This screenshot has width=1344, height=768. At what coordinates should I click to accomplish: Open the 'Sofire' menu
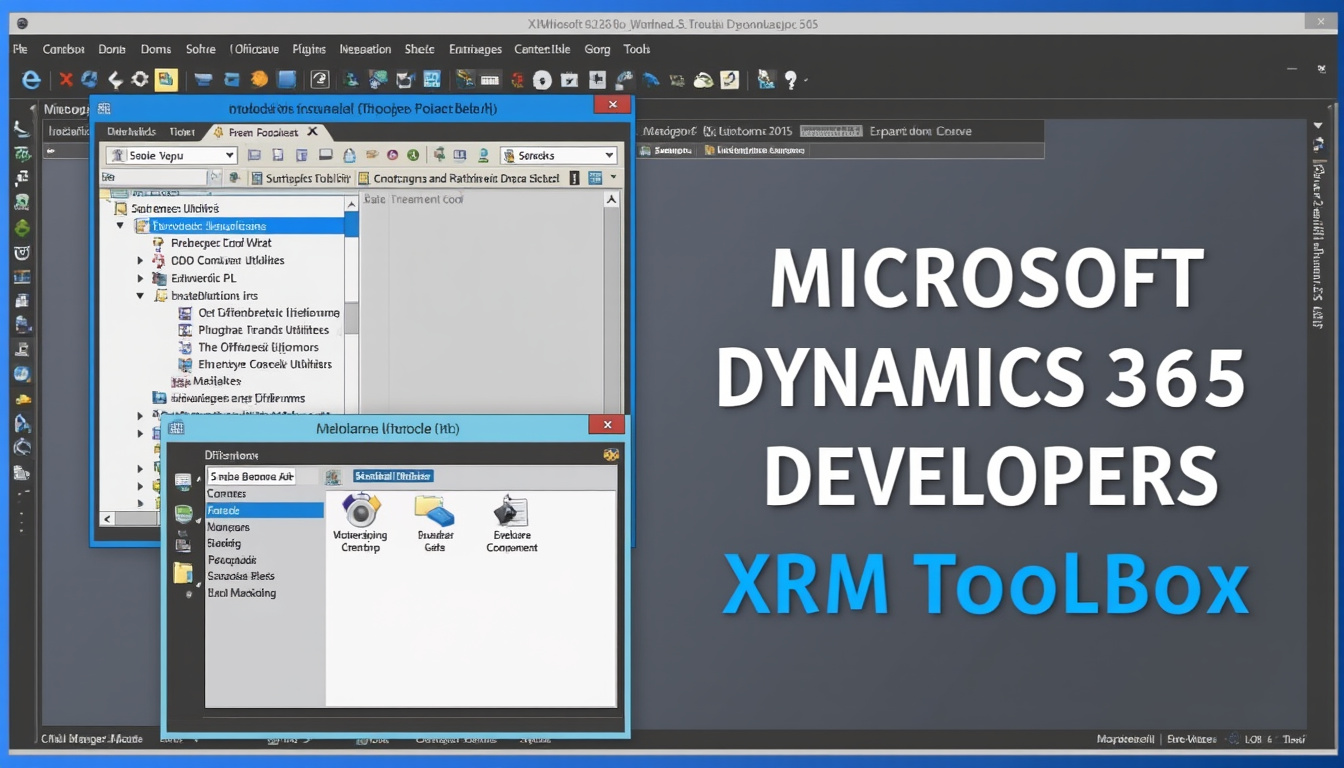(x=200, y=49)
